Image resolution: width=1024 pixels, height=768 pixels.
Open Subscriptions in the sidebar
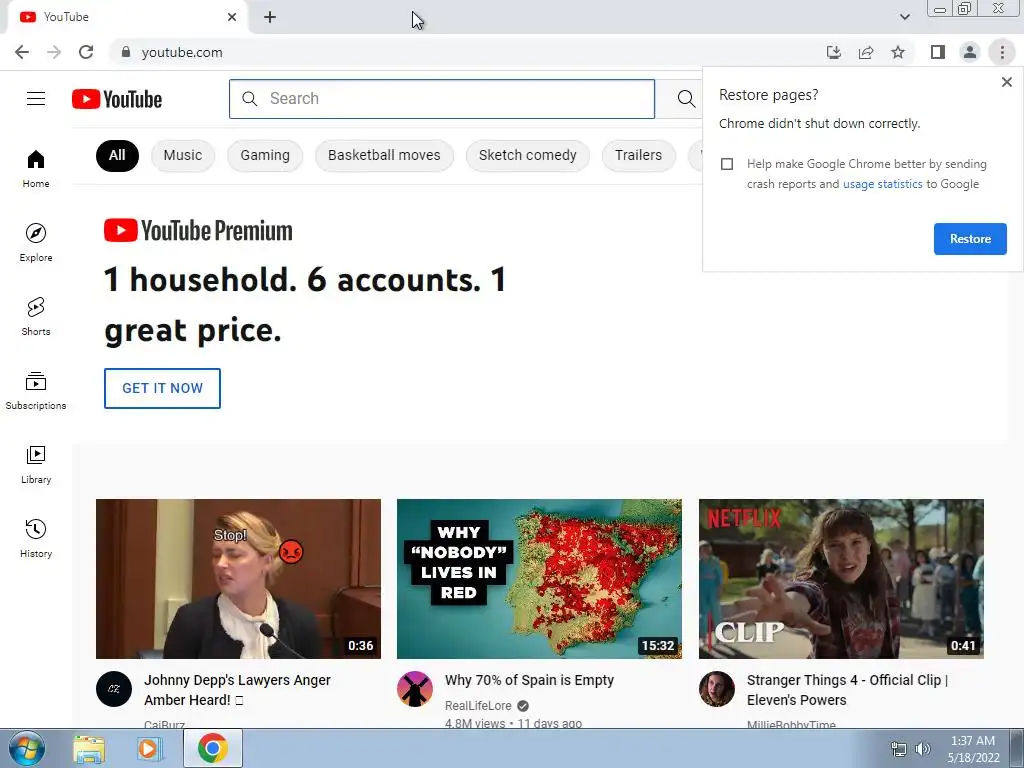click(36, 391)
